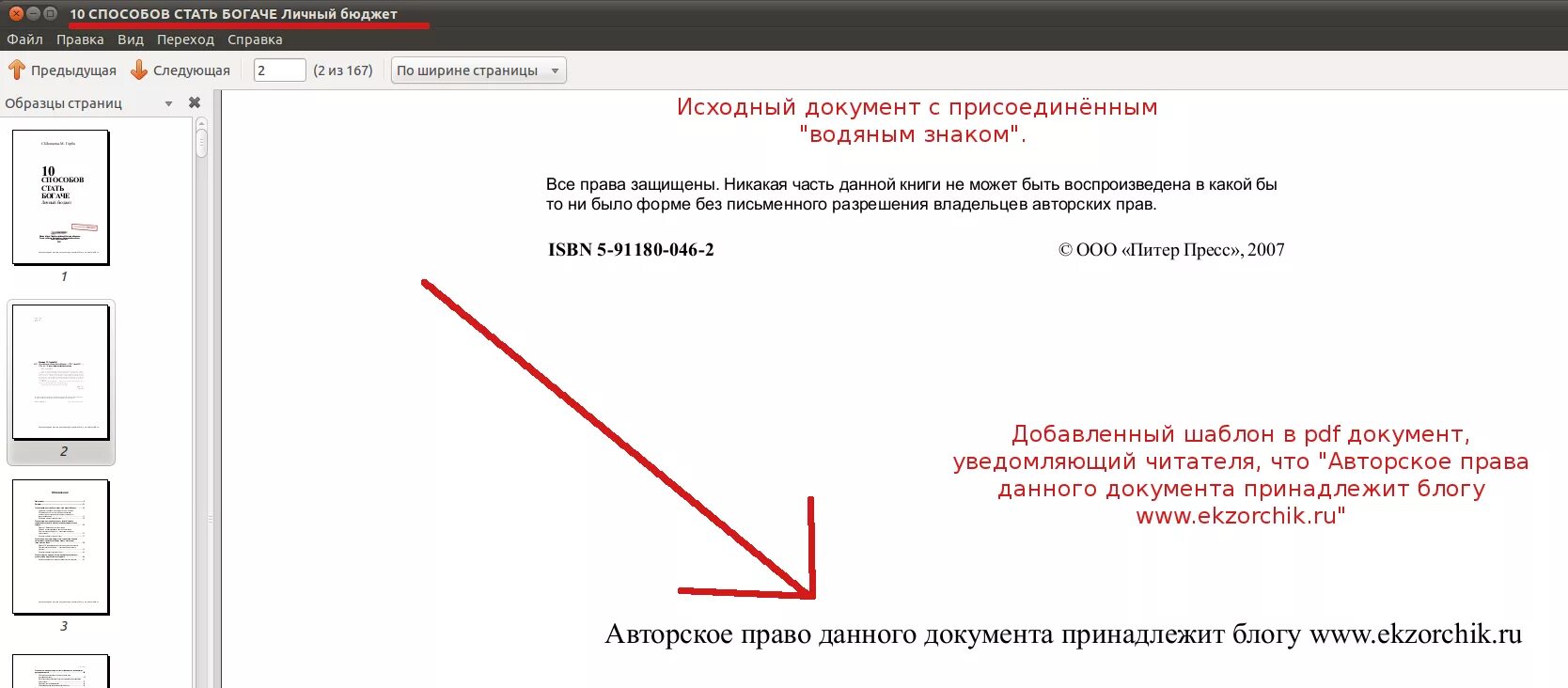
Task: Click the '© ООО «Питер Пресс», 2007' text
Action: (x=1171, y=250)
